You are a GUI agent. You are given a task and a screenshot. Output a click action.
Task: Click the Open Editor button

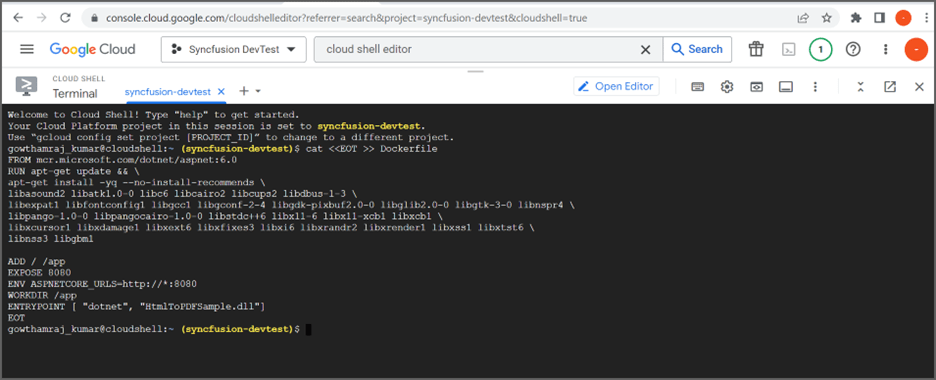[x=617, y=86]
